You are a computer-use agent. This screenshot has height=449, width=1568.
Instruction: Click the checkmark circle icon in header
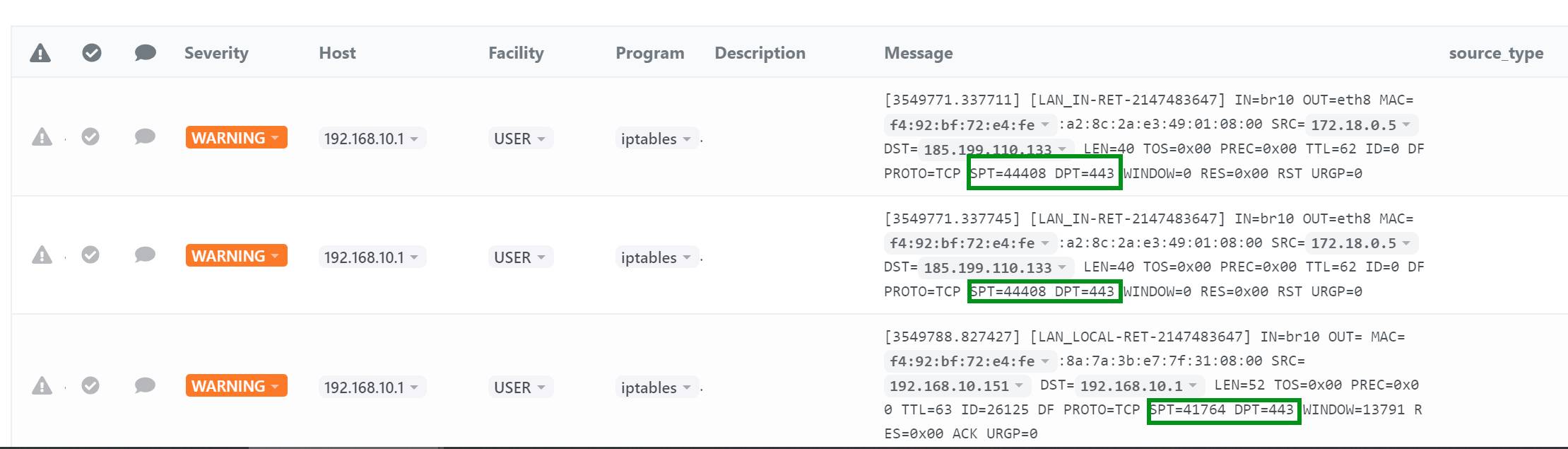point(92,53)
